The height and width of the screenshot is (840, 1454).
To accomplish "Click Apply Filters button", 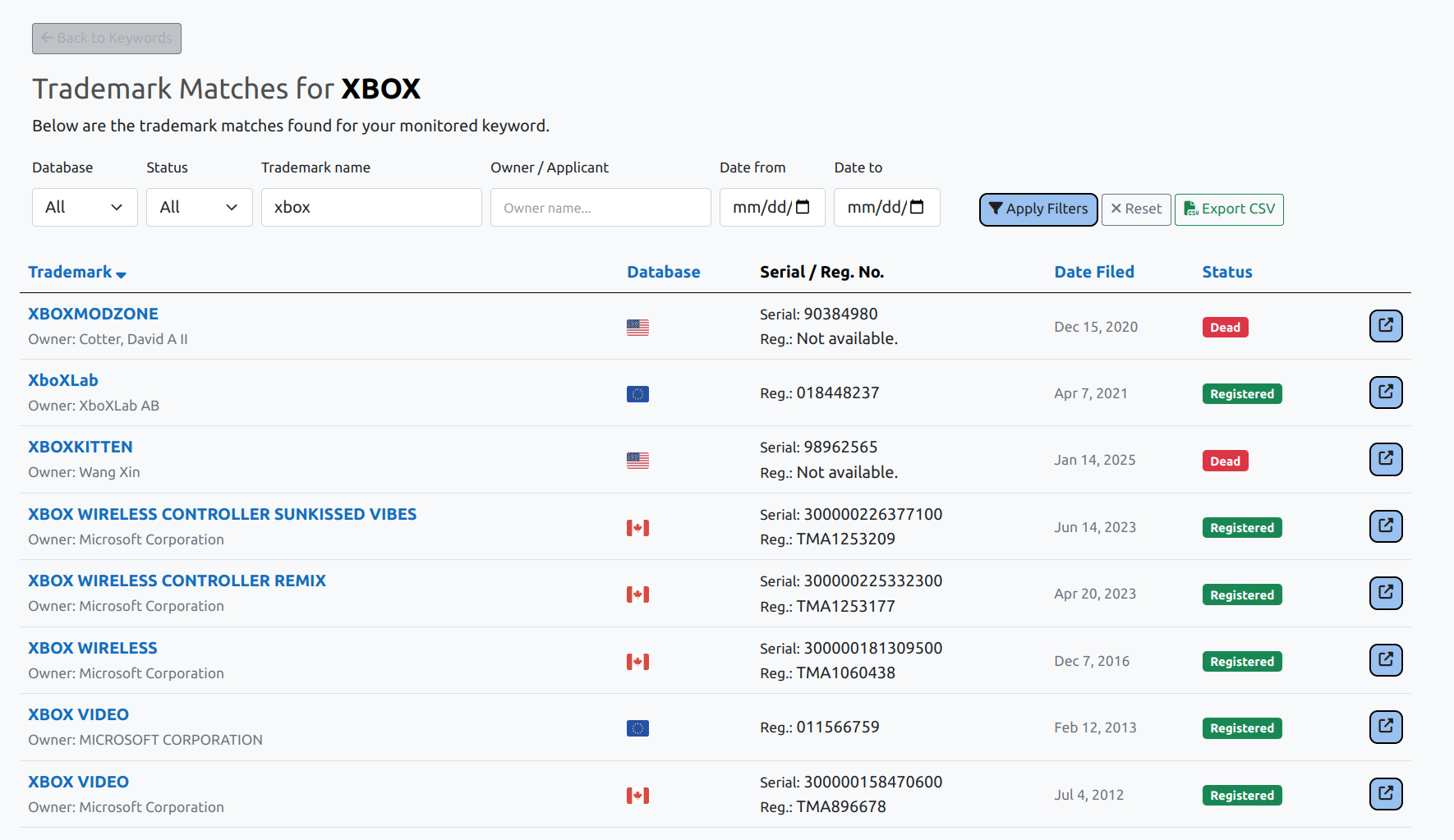I will (x=1038, y=209).
